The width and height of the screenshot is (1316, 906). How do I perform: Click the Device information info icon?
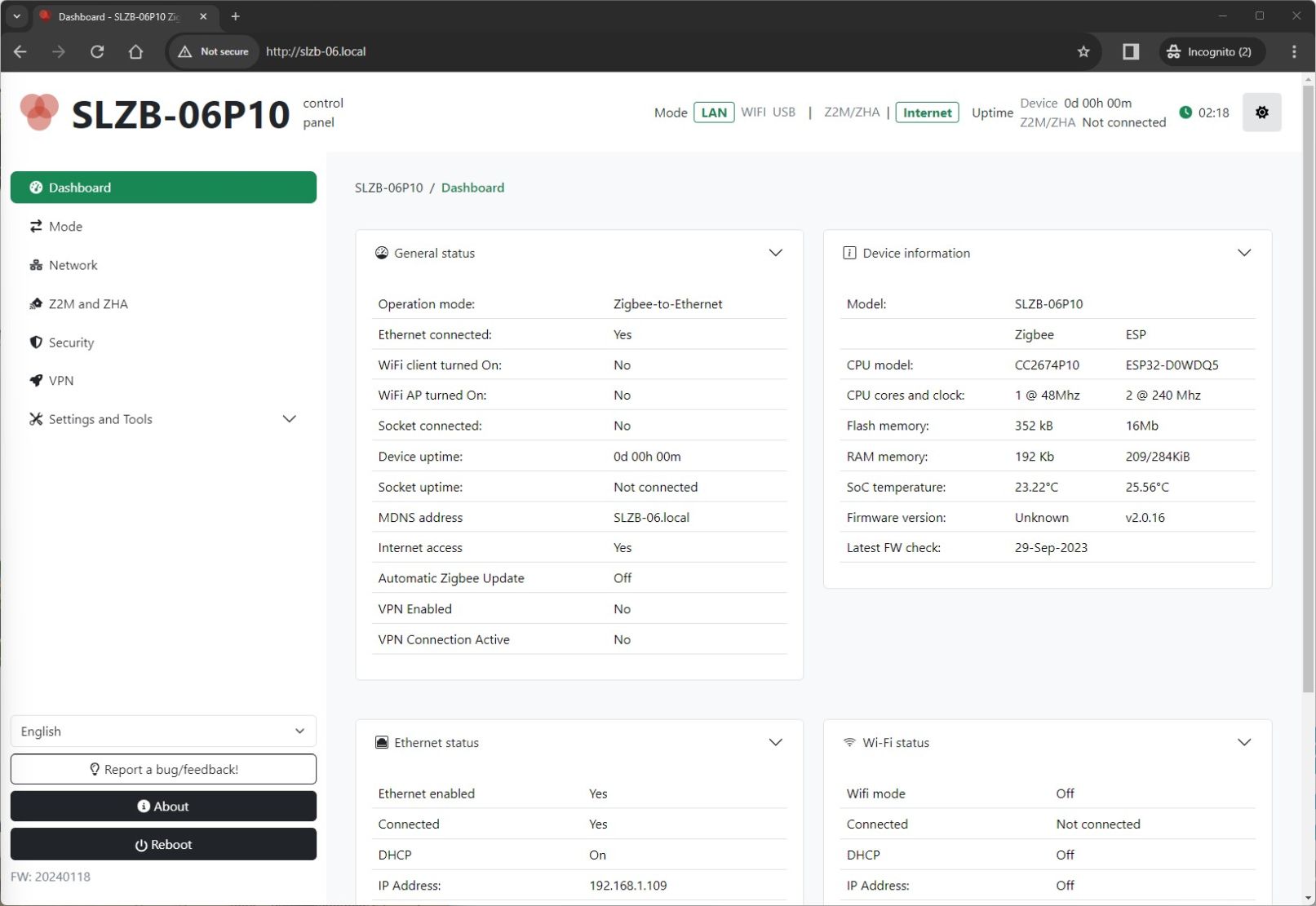pos(849,253)
